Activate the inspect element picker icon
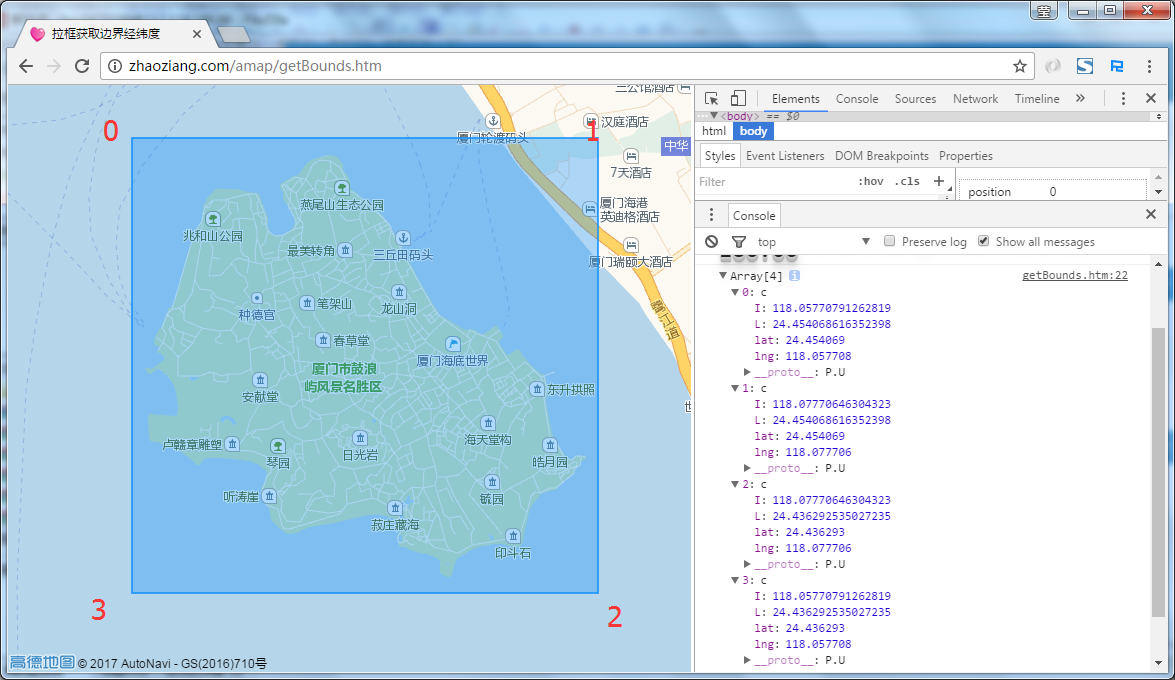1175x680 pixels. 711,98
